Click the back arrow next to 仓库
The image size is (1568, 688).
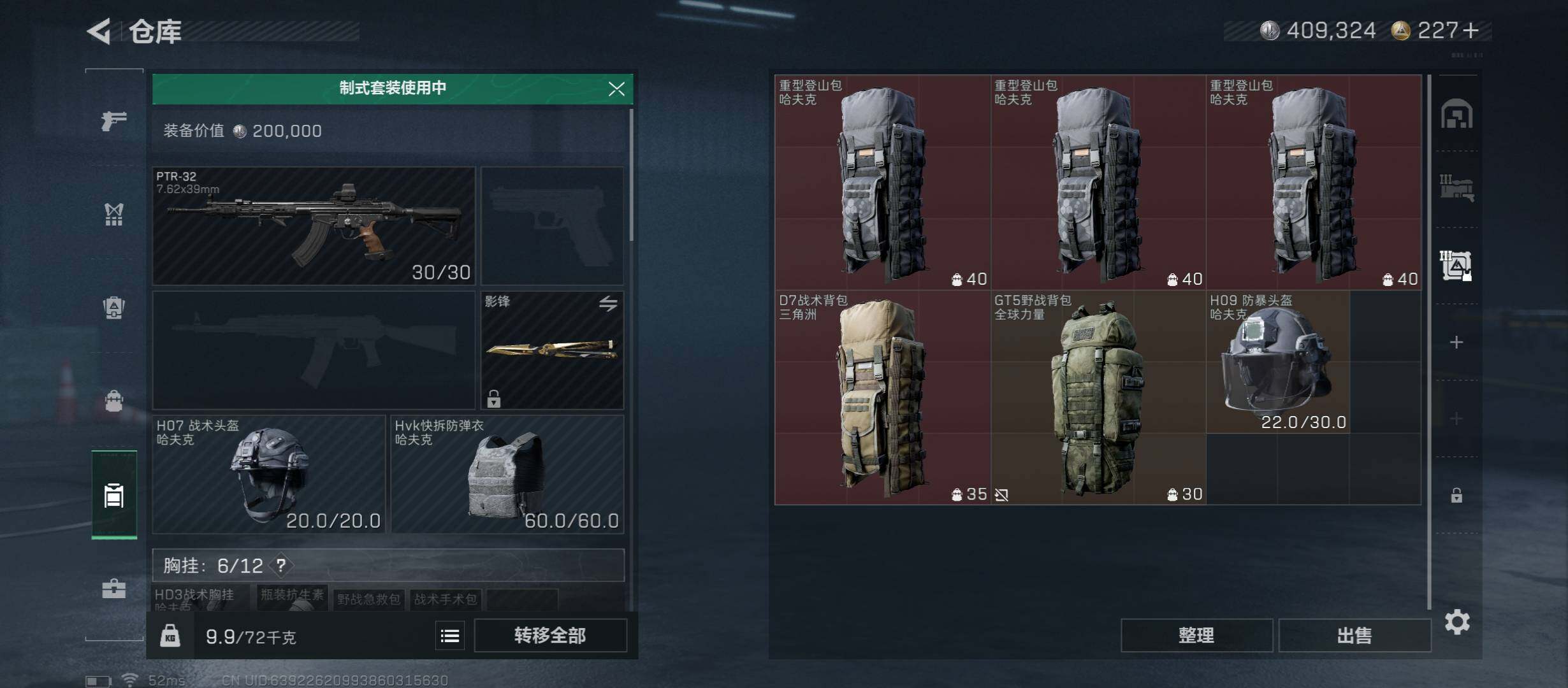(99, 31)
